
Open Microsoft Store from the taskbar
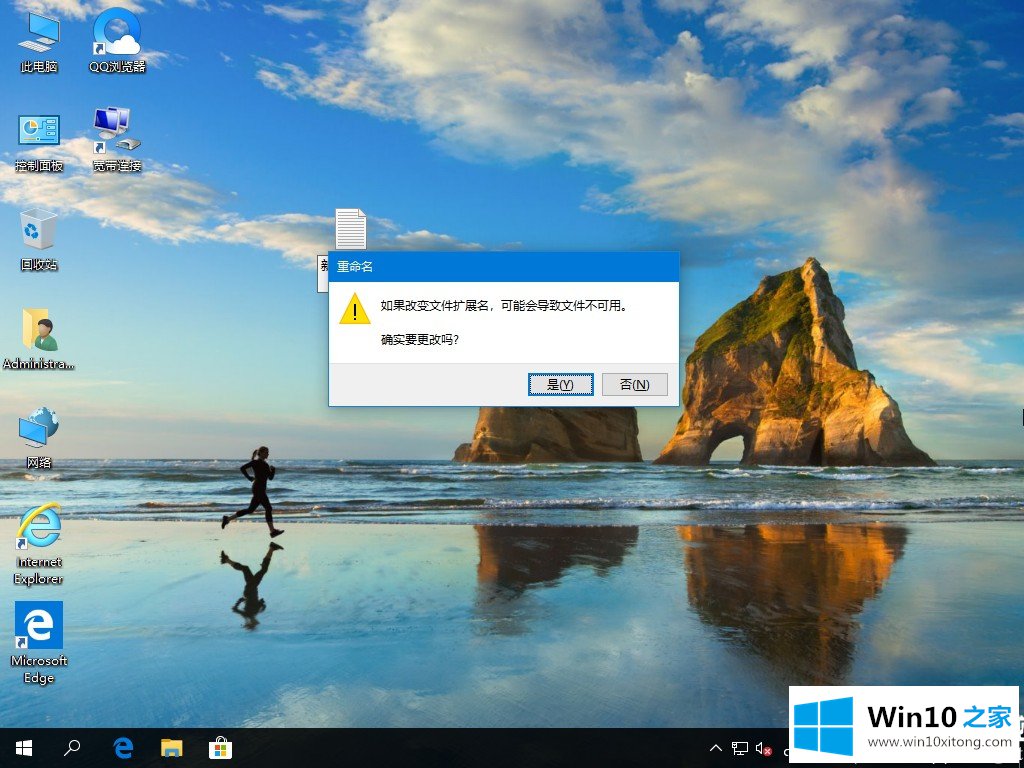pyautogui.click(x=220, y=748)
